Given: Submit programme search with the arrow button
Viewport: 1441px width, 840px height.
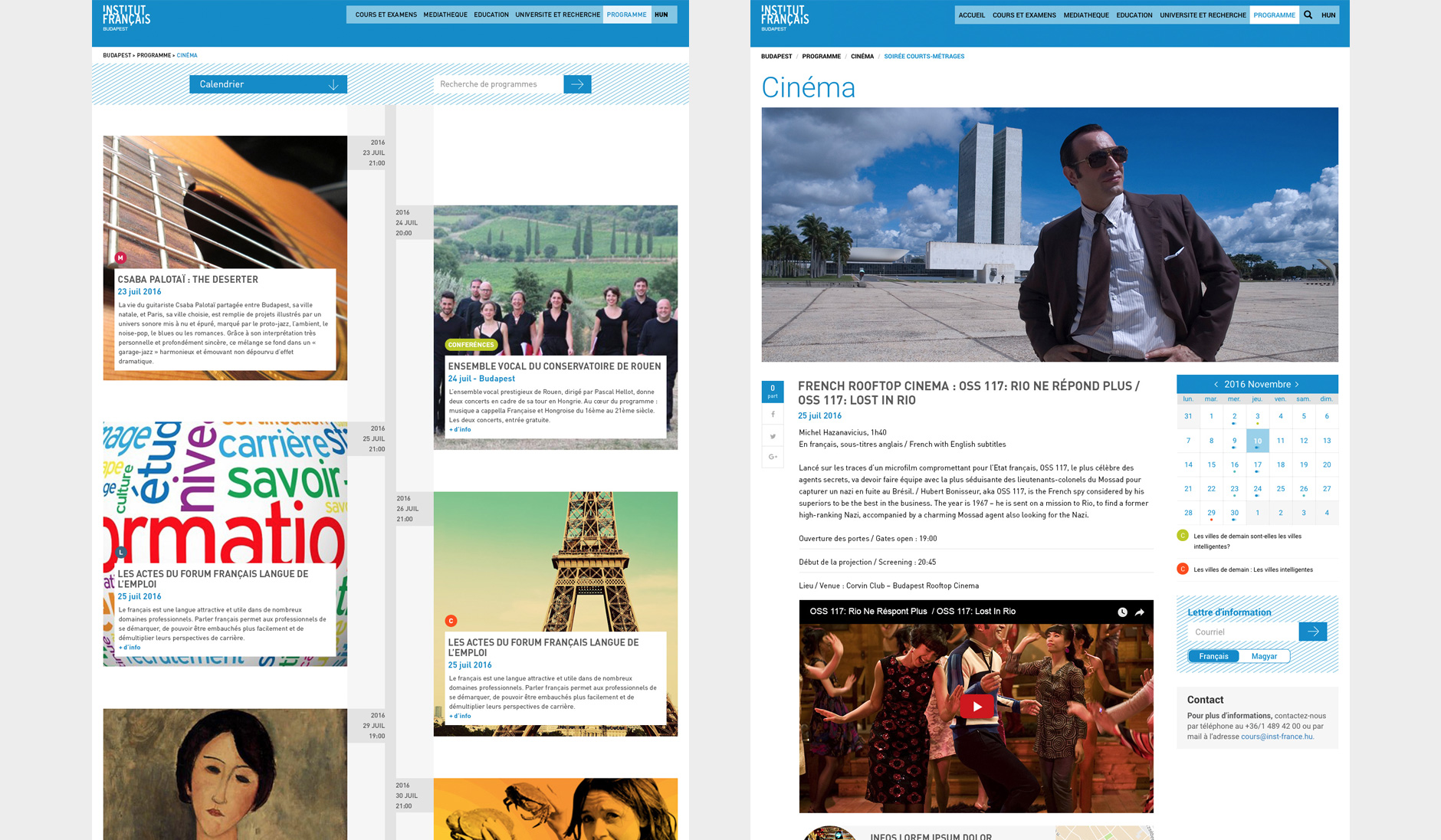Looking at the screenshot, I should pos(577,84).
